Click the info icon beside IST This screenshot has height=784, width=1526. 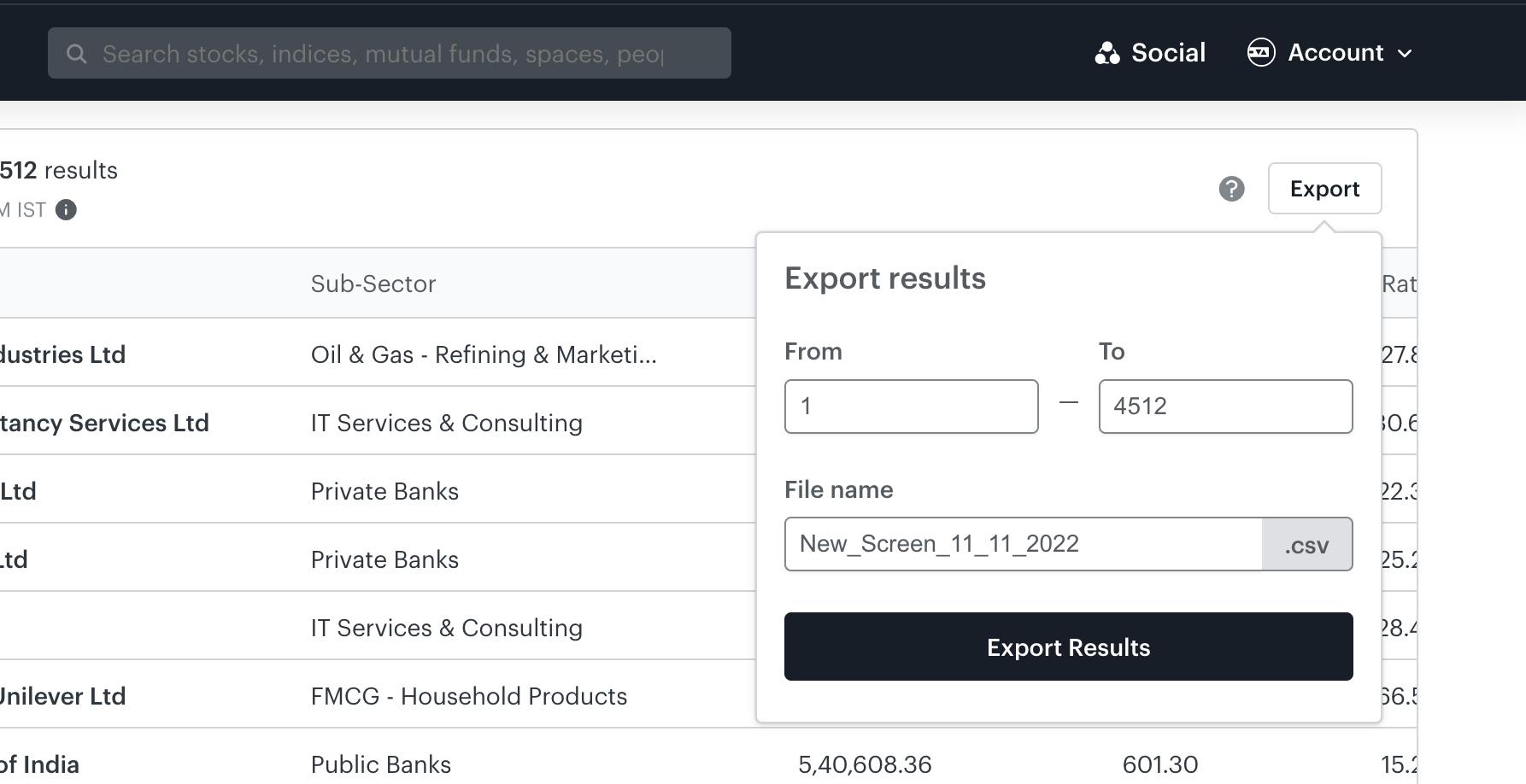pyautogui.click(x=66, y=210)
